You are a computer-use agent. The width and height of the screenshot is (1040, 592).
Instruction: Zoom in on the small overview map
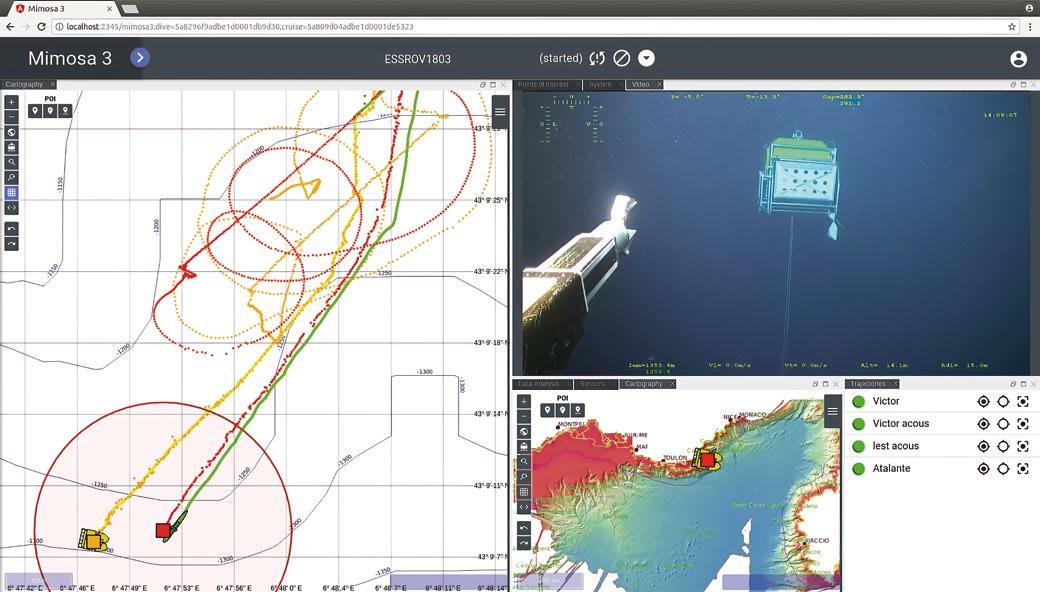523,402
